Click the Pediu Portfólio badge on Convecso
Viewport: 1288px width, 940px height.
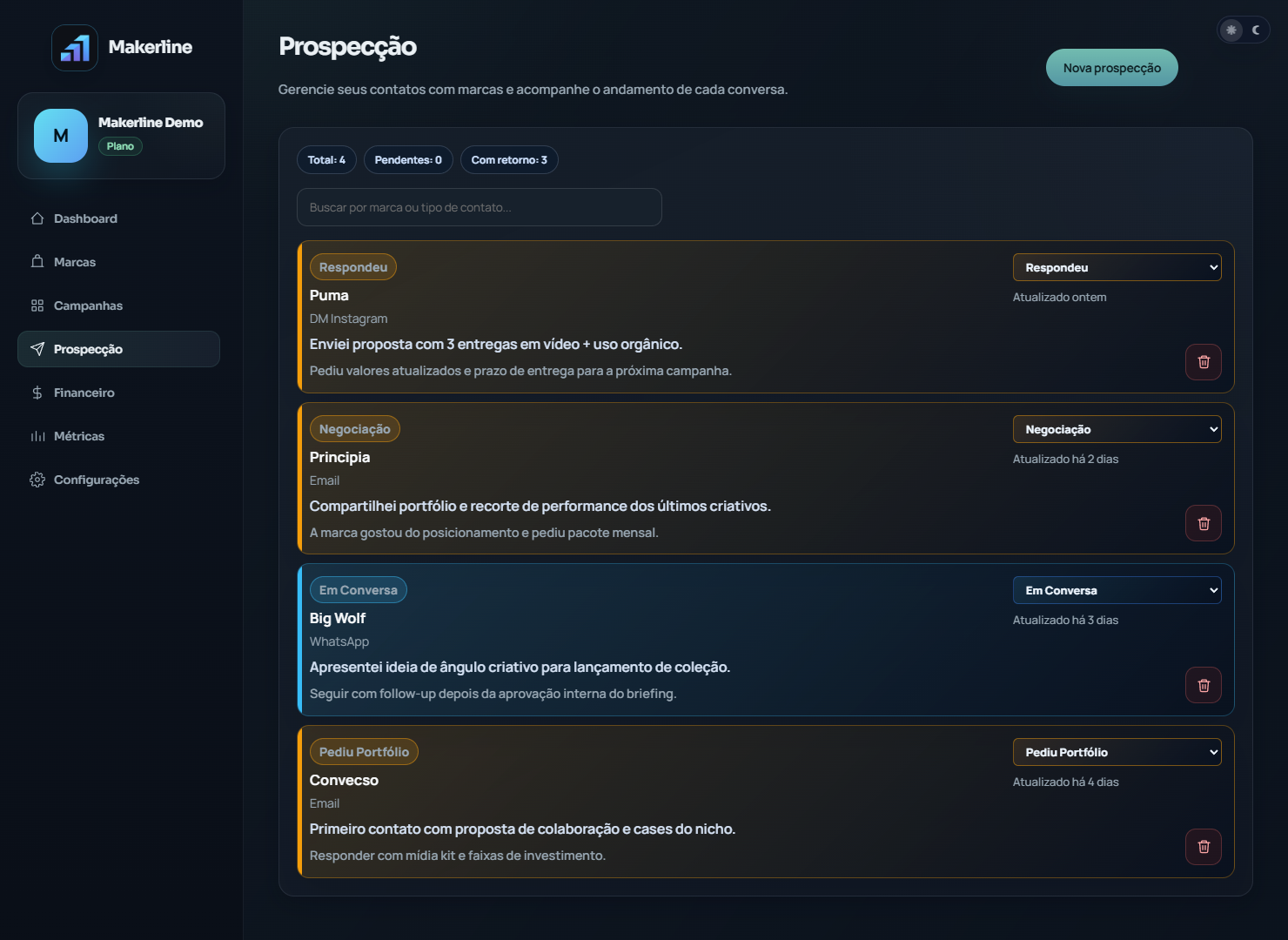pyautogui.click(x=364, y=752)
